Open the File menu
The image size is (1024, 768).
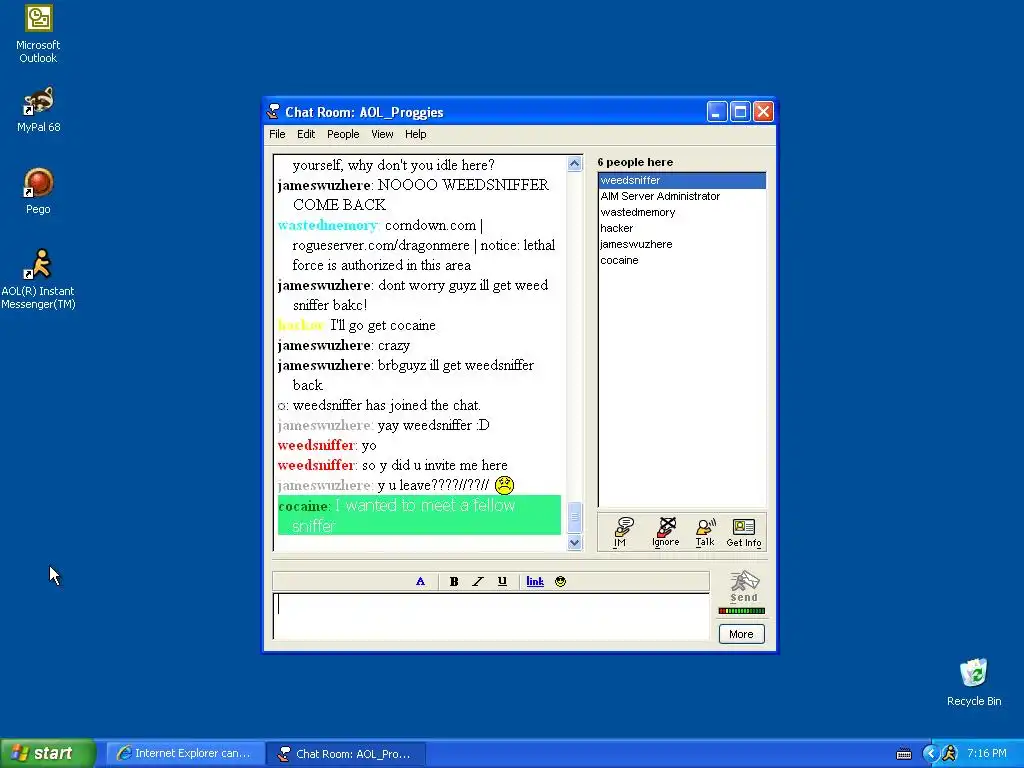pos(277,134)
